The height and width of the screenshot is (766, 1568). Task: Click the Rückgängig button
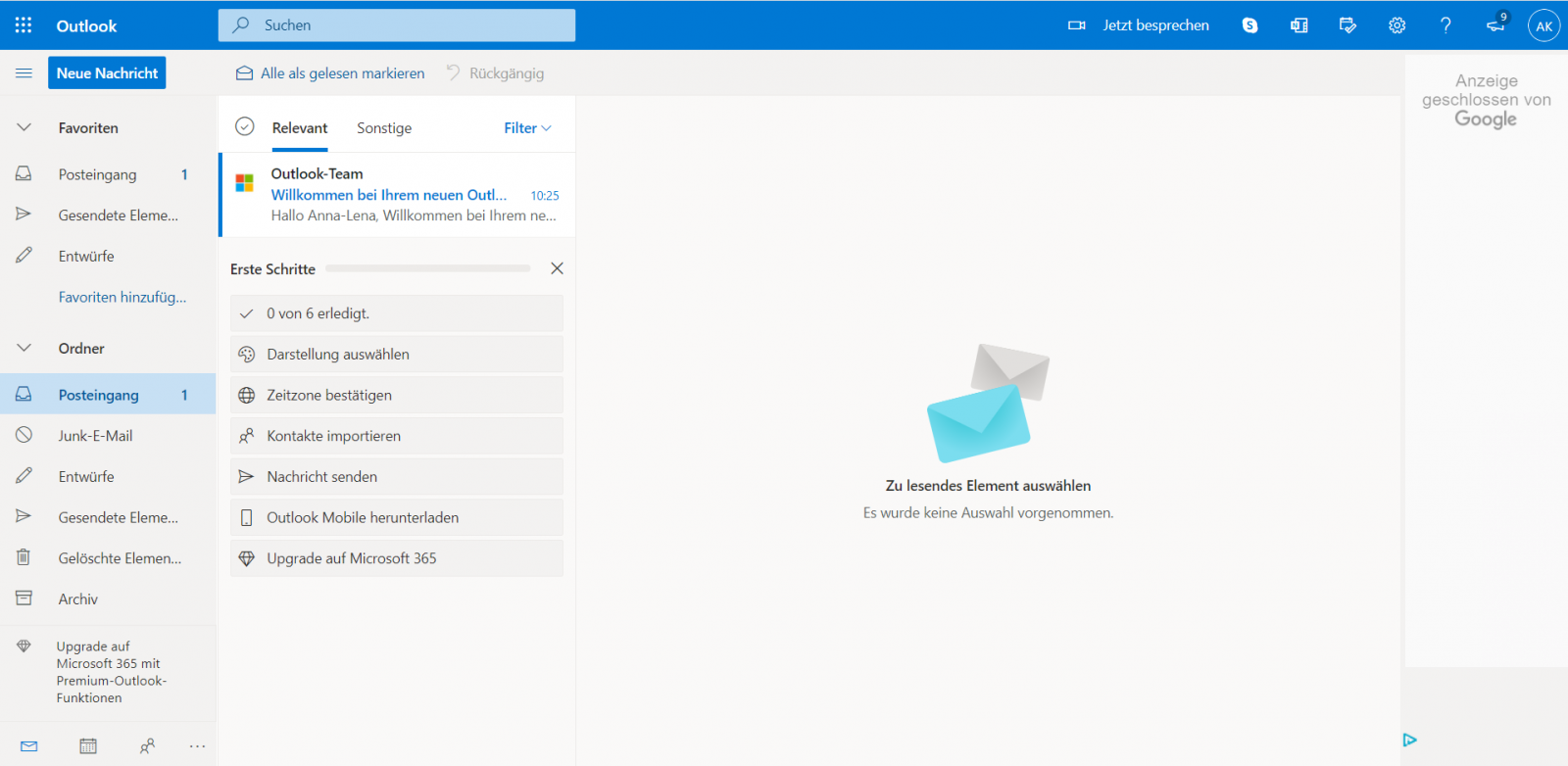tap(495, 73)
